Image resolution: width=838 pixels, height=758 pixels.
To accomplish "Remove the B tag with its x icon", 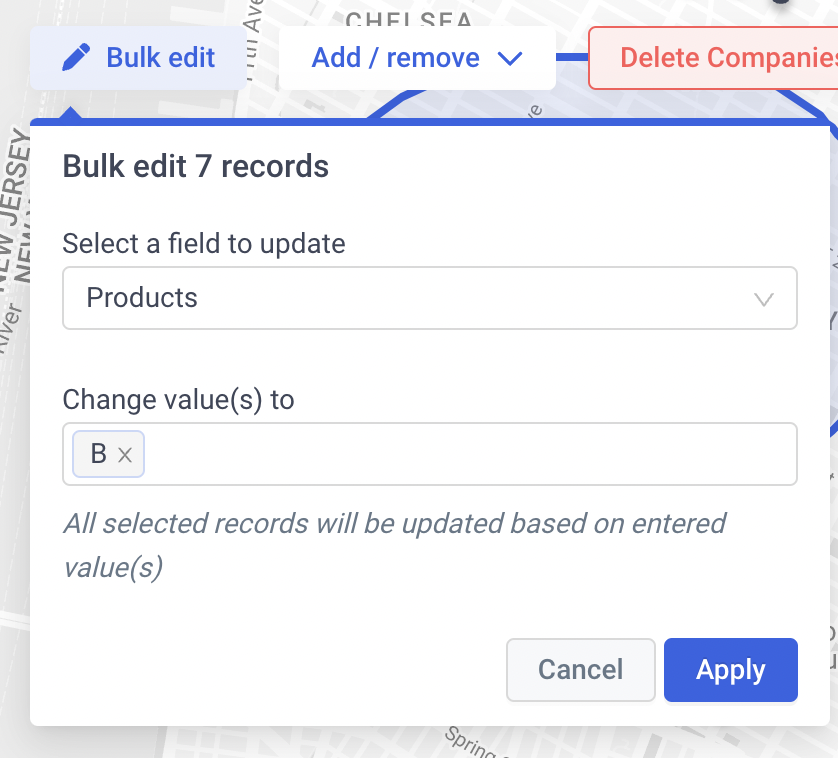I will (x=125, y=455).
